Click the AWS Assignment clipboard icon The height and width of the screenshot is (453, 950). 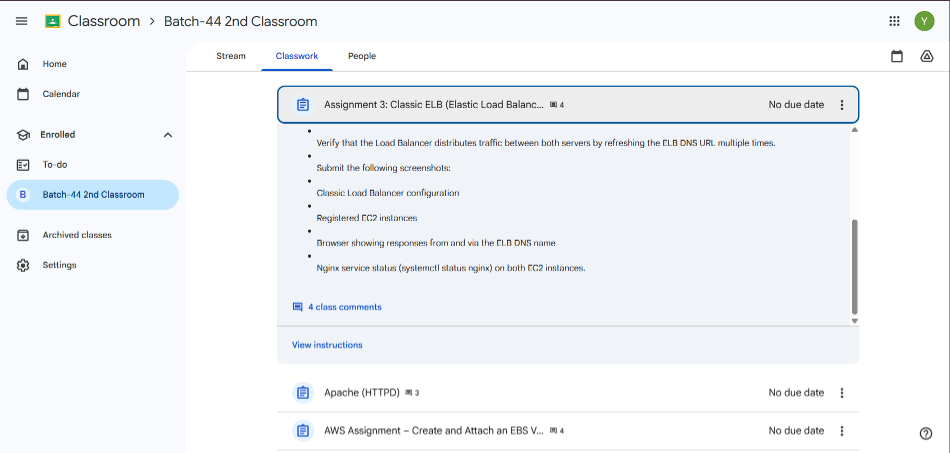tap(303, 431)
